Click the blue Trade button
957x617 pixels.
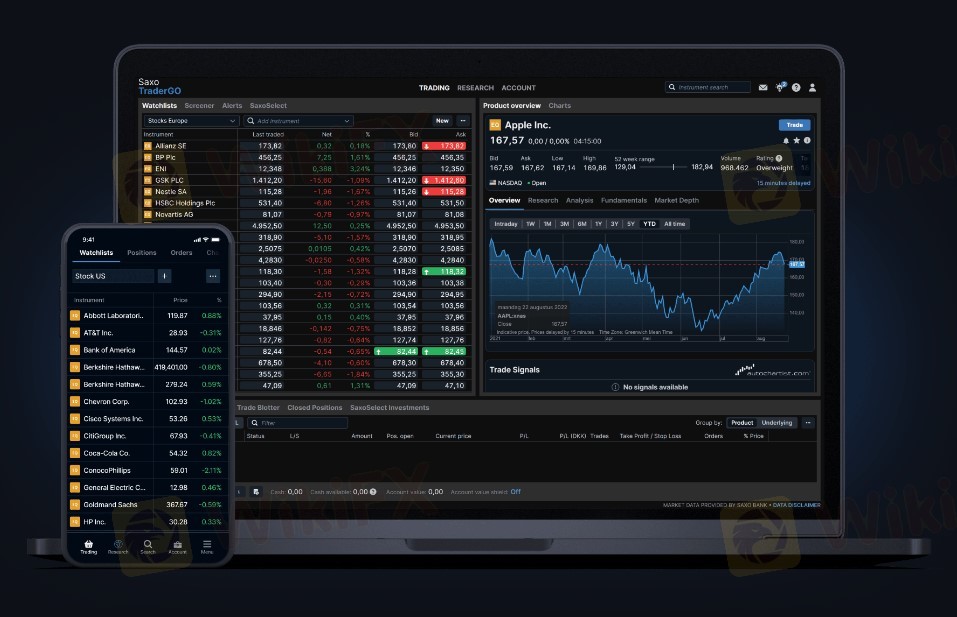pos(795,125)
